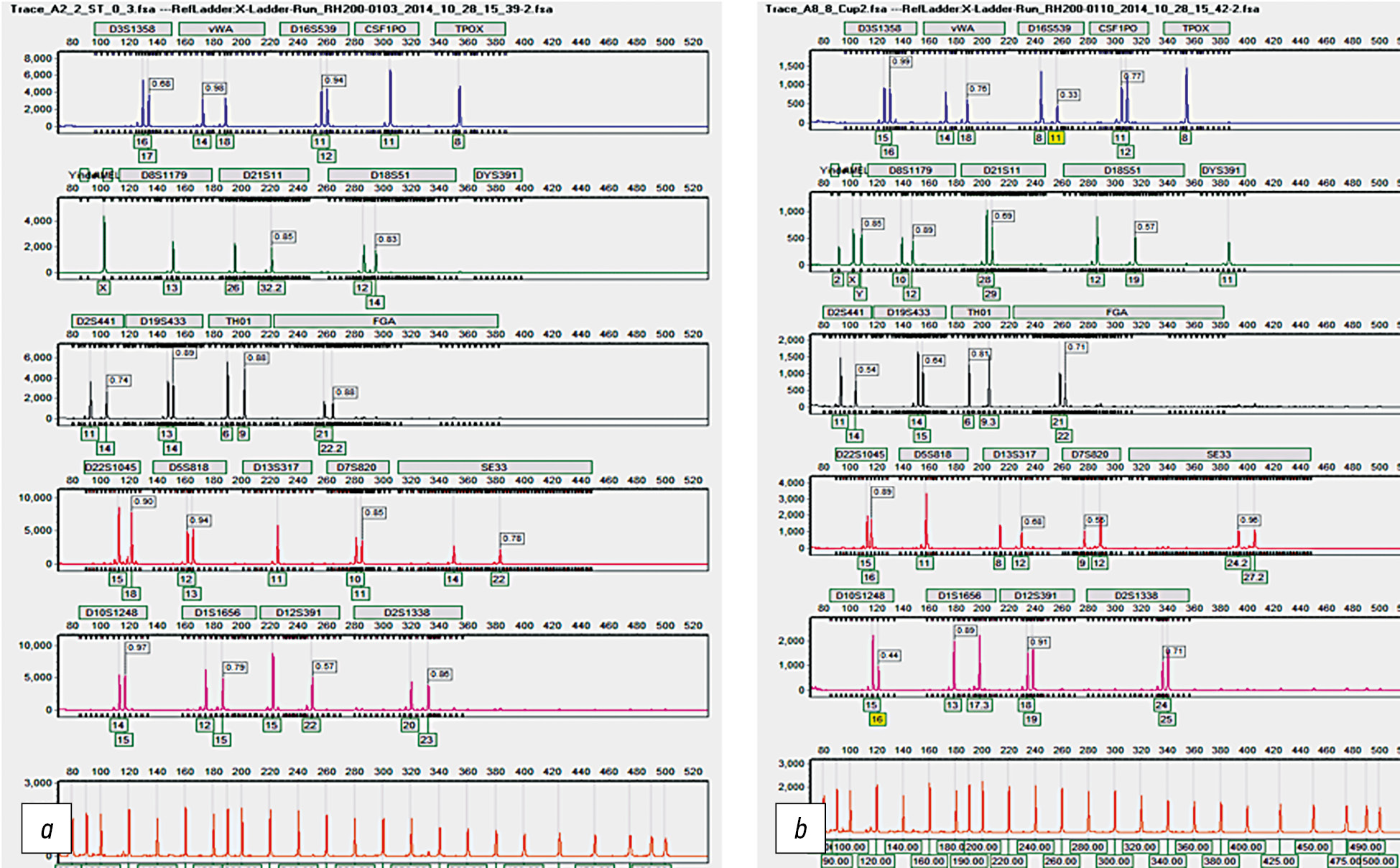Image resolution: width=1400 pixels, height=868 pixels.
Task: Click the 32.2 allele call label
Action: [271, 287]
